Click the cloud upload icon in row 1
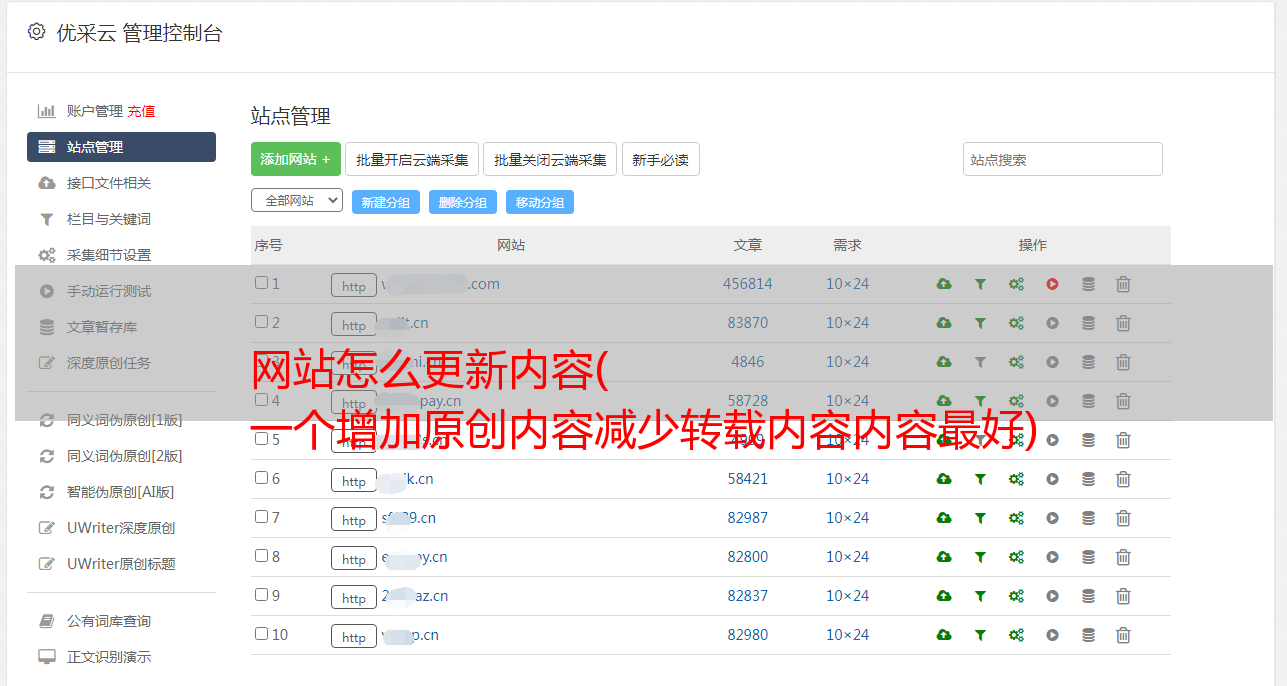Viewport: 1287px width, 686px height. 944,284
